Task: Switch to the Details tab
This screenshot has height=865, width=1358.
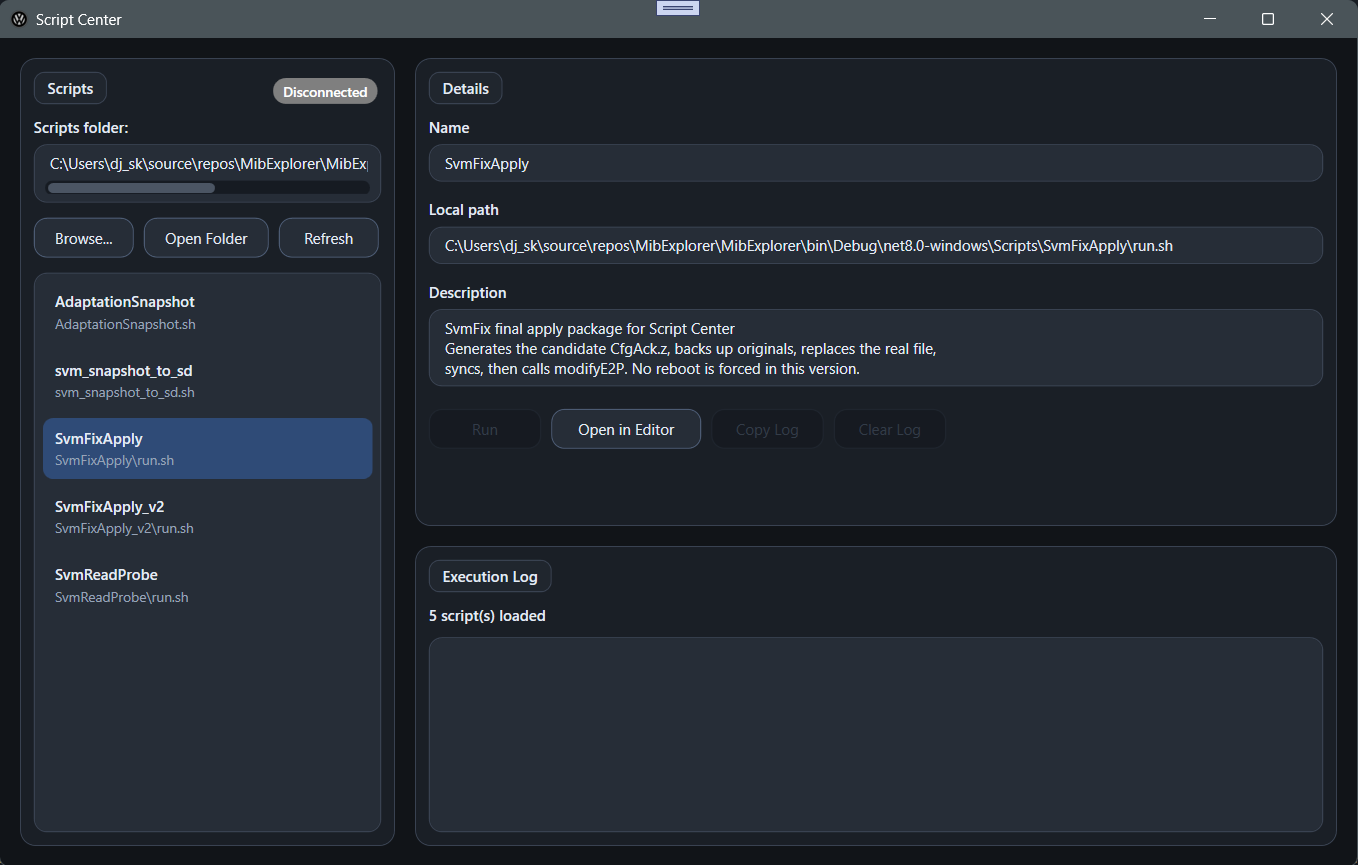Action: [x=465, y=88]
